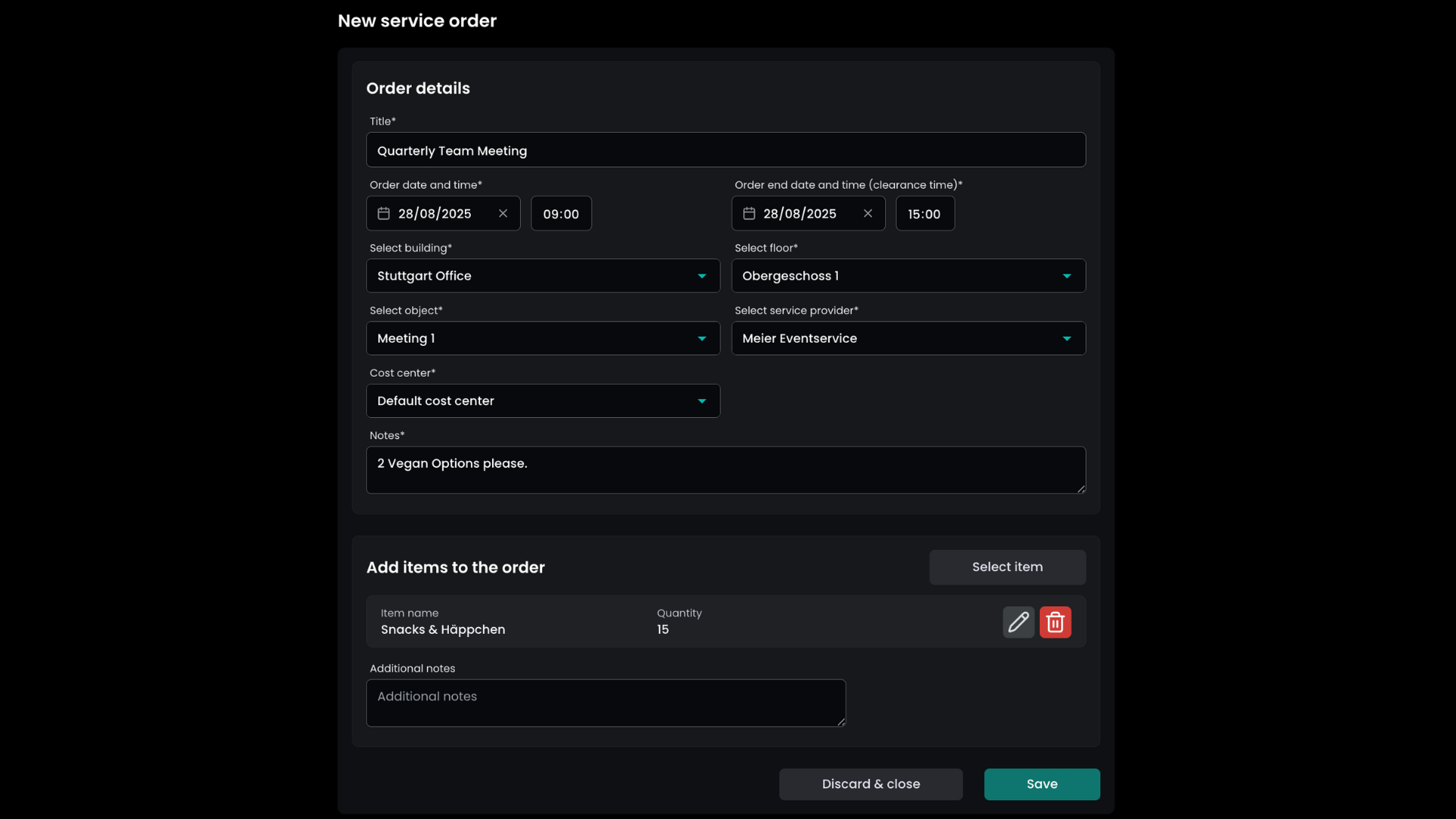Edit the Snacks & Häppchen item
Viewport: 1456px width, 819px height.
(x=1018, y=622)
